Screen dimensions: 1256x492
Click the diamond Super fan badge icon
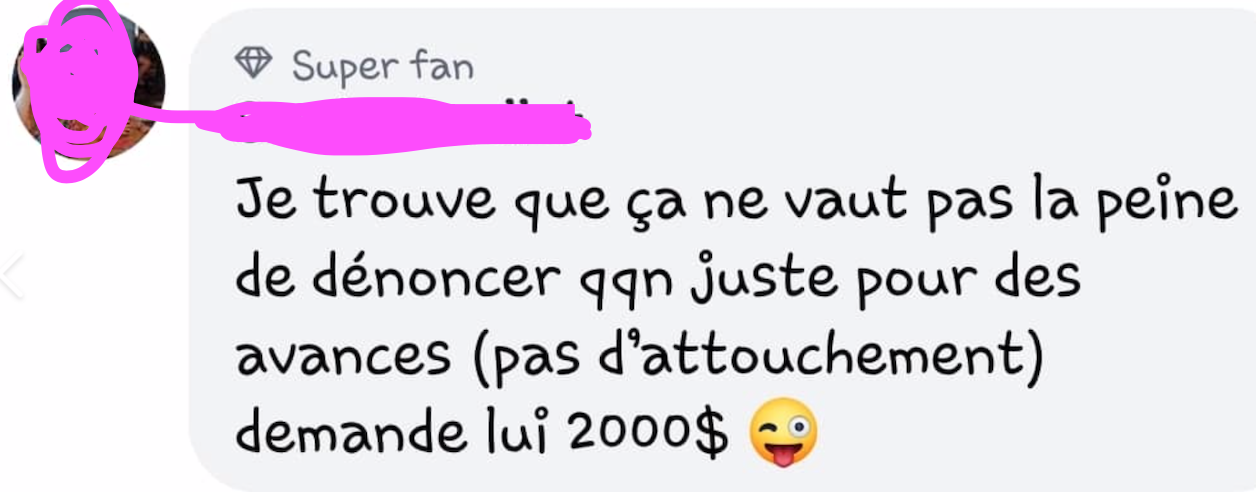tap(253, 64)
